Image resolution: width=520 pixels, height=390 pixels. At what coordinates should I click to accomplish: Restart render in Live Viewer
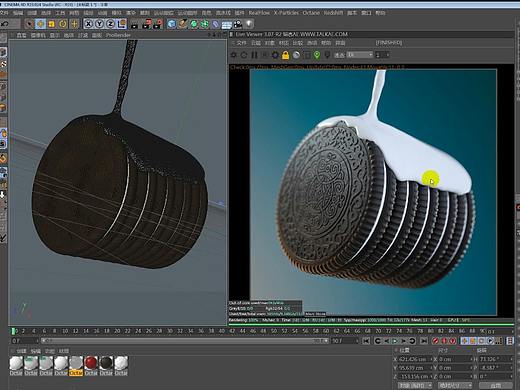pyautogui.click(x=244, y=55)
